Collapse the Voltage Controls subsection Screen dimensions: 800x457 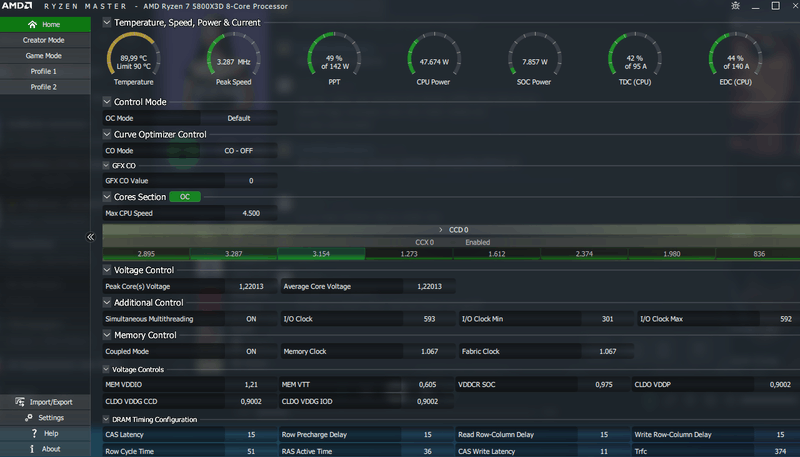106,369
